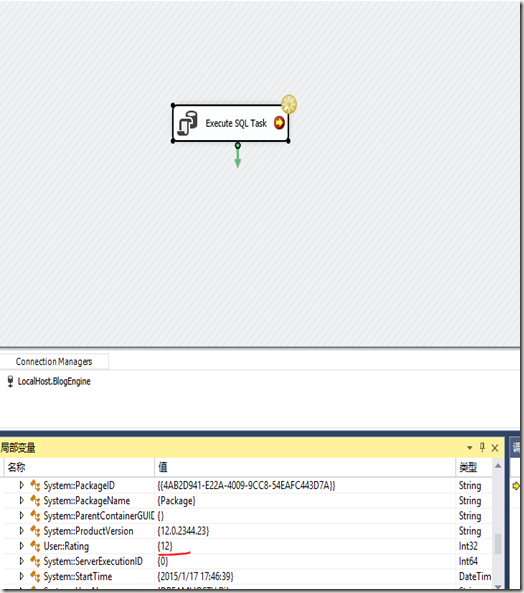Click the Int64 type cell

point(468,561)
